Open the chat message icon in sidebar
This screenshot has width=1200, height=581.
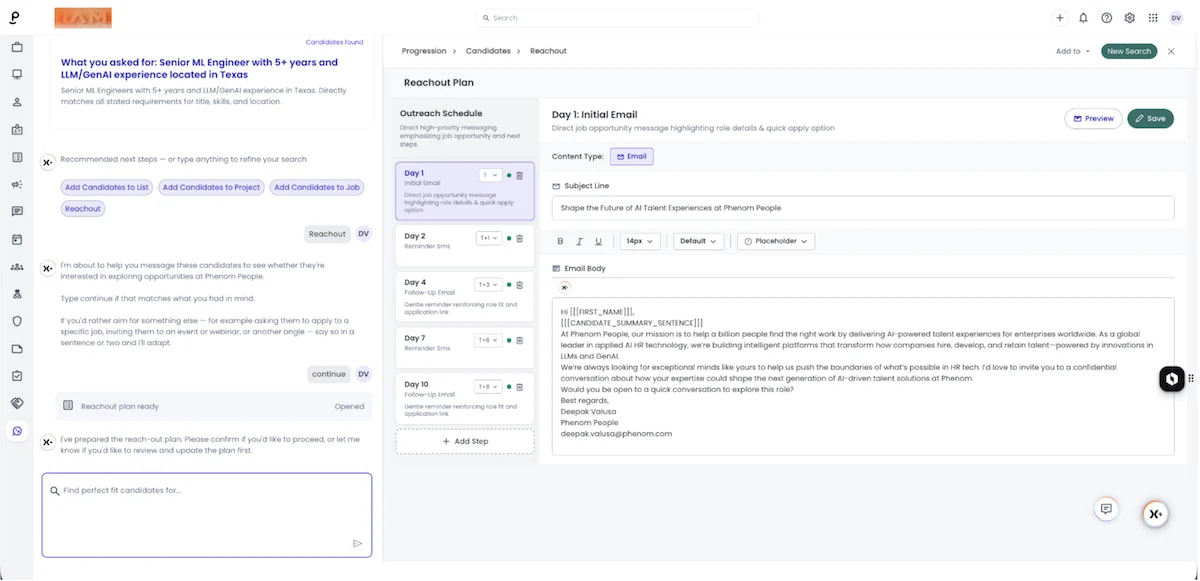click(x=17, y=212)
